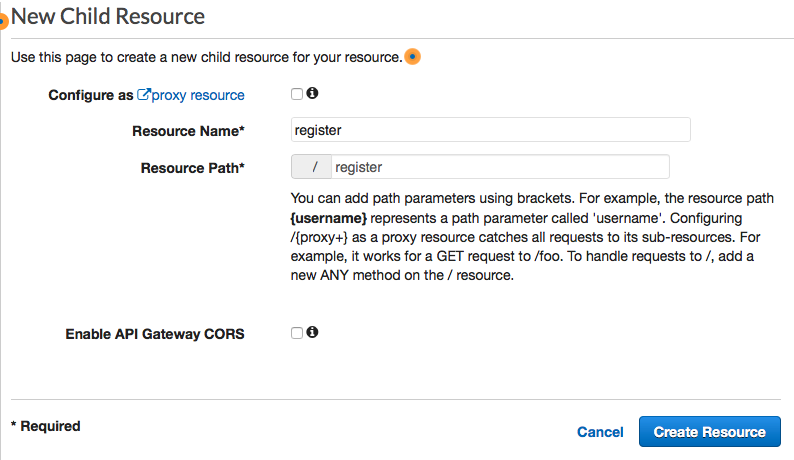This screenshot has width=794, height=460.
Task: Enable the Configure as proxy resource checkbox
Action: 297,94
